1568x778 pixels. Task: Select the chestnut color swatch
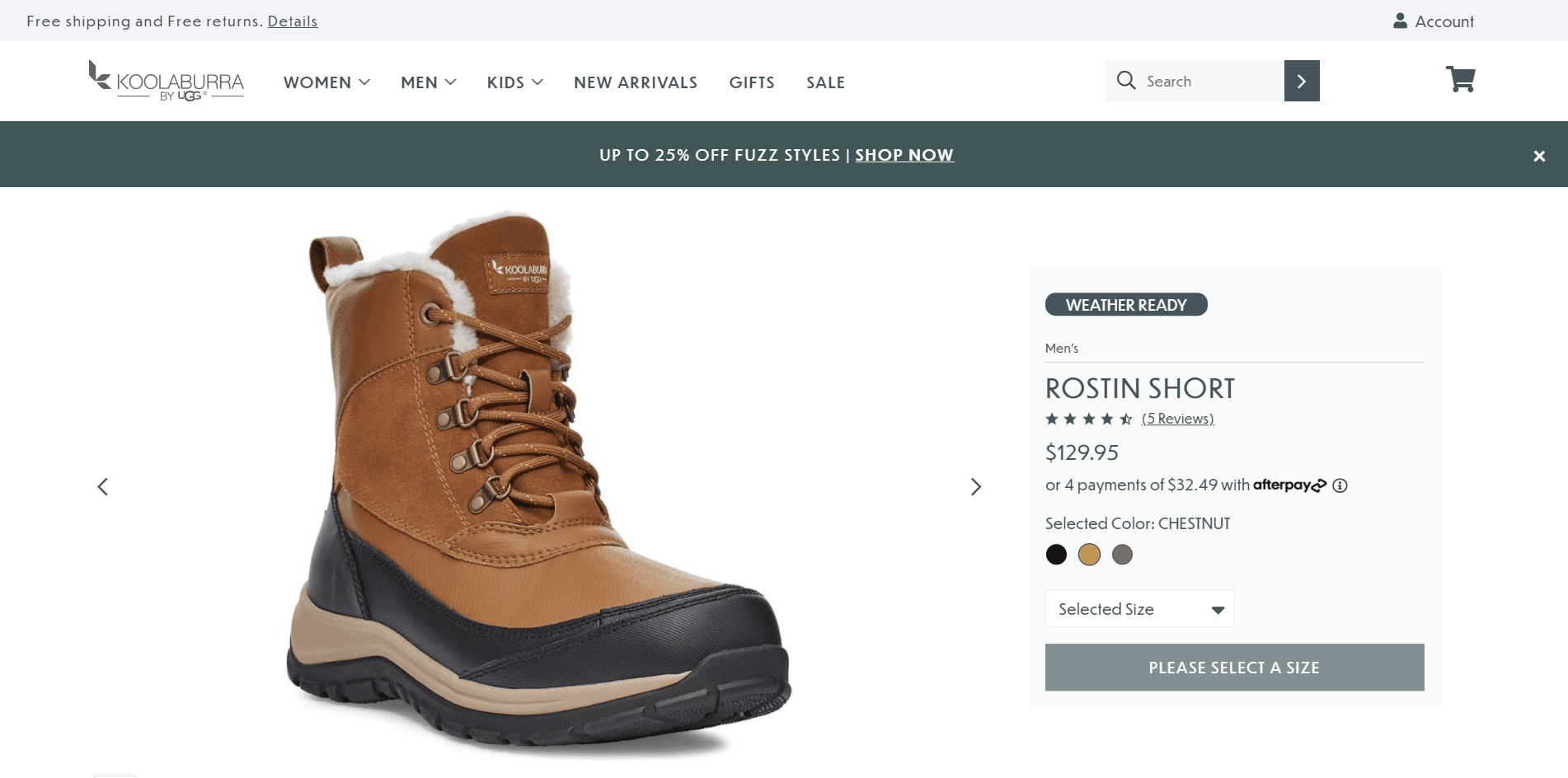tap(1089, 555)
